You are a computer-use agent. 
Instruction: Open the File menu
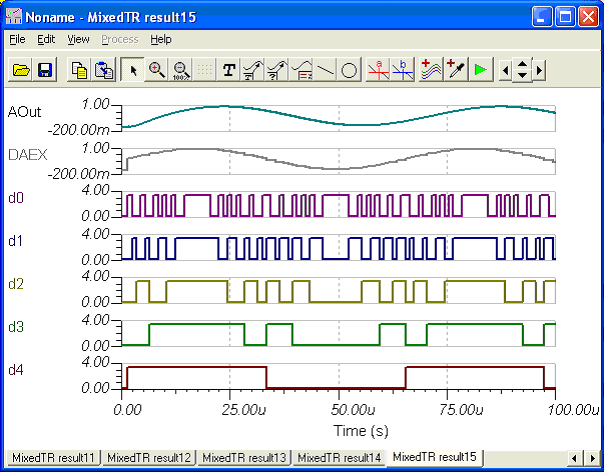(17, 39)
